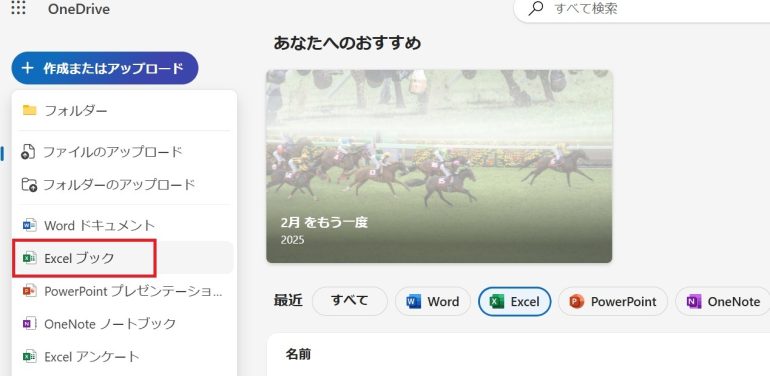Click the 最近 label
The image size is (770, 376).
[288, 301]
